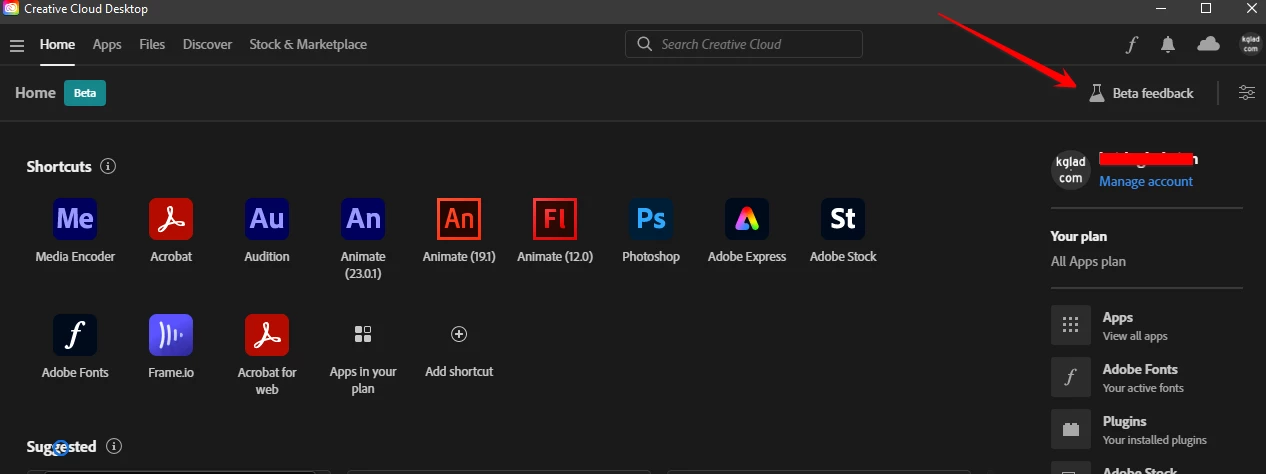Open Apps – View all apps in sidebar
The image size is (1266, 474).
pyautogui.click(x=1147, y=325)
